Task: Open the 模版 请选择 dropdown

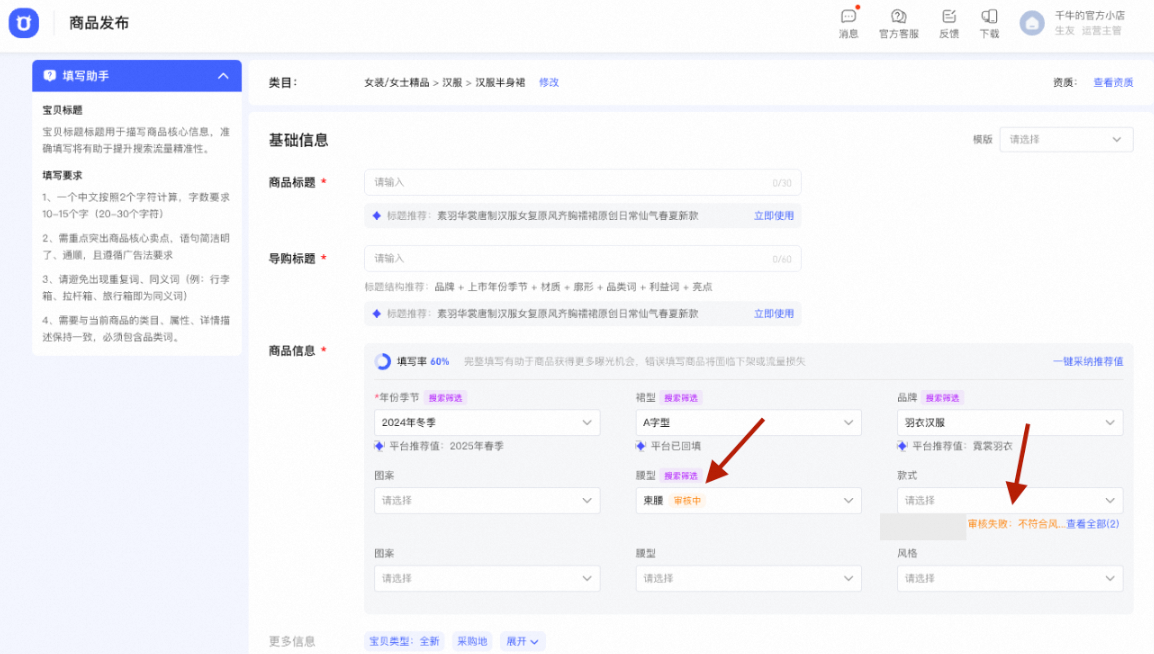Action: (x=1066, y=139)
